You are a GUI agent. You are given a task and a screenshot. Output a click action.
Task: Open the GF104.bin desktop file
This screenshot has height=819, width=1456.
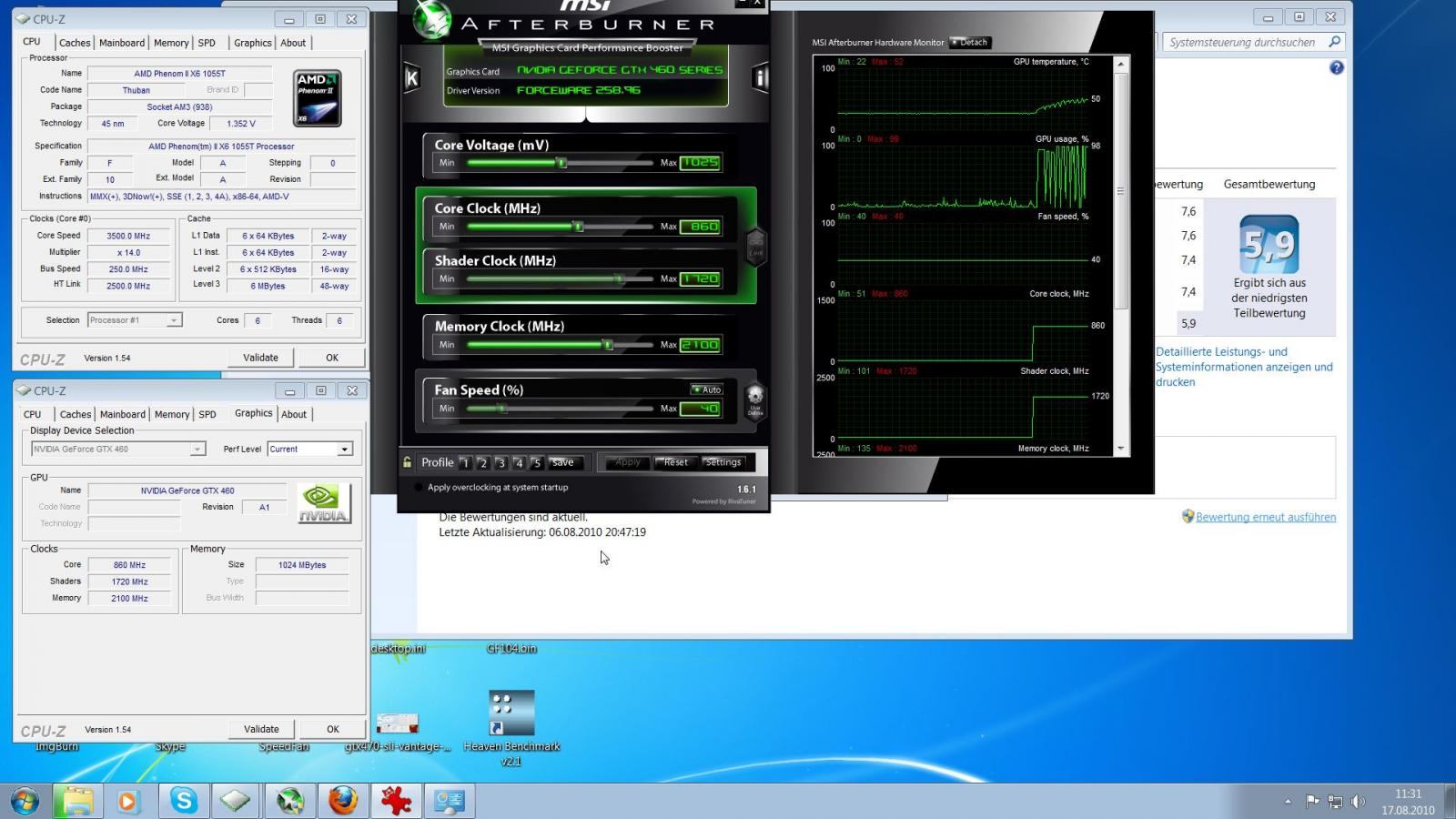[x=511, y=648]
